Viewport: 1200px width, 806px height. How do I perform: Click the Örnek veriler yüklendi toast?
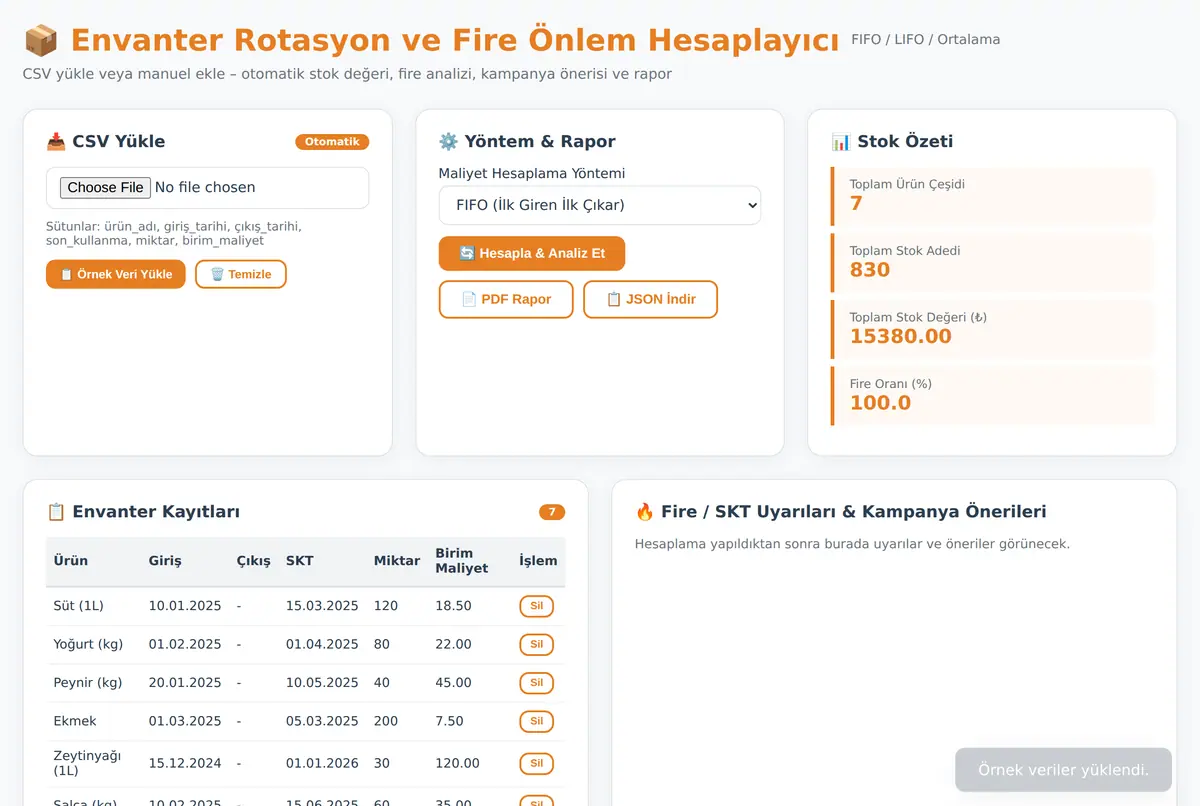coord(1063,770)
